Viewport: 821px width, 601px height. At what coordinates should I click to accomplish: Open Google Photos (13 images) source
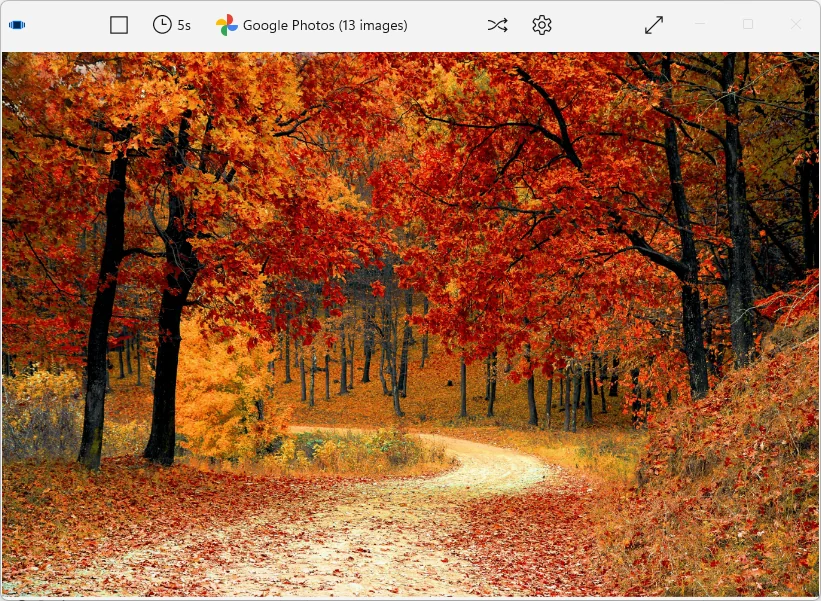pyautogui.click(x=312, y=25)
